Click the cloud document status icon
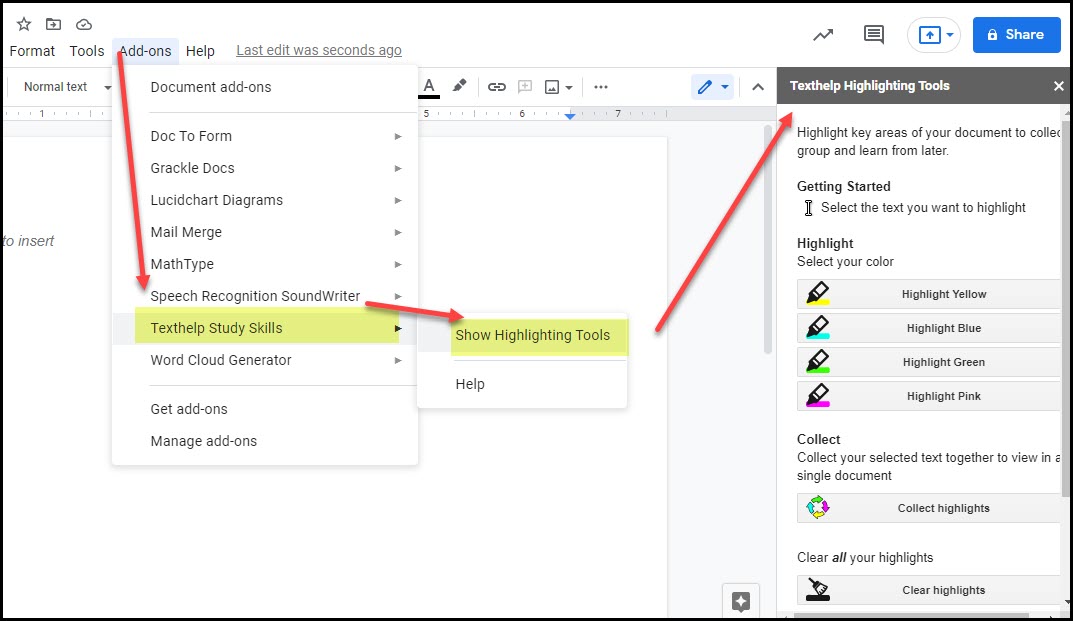Screen dimensions: 1073x621 click(83, 25)
